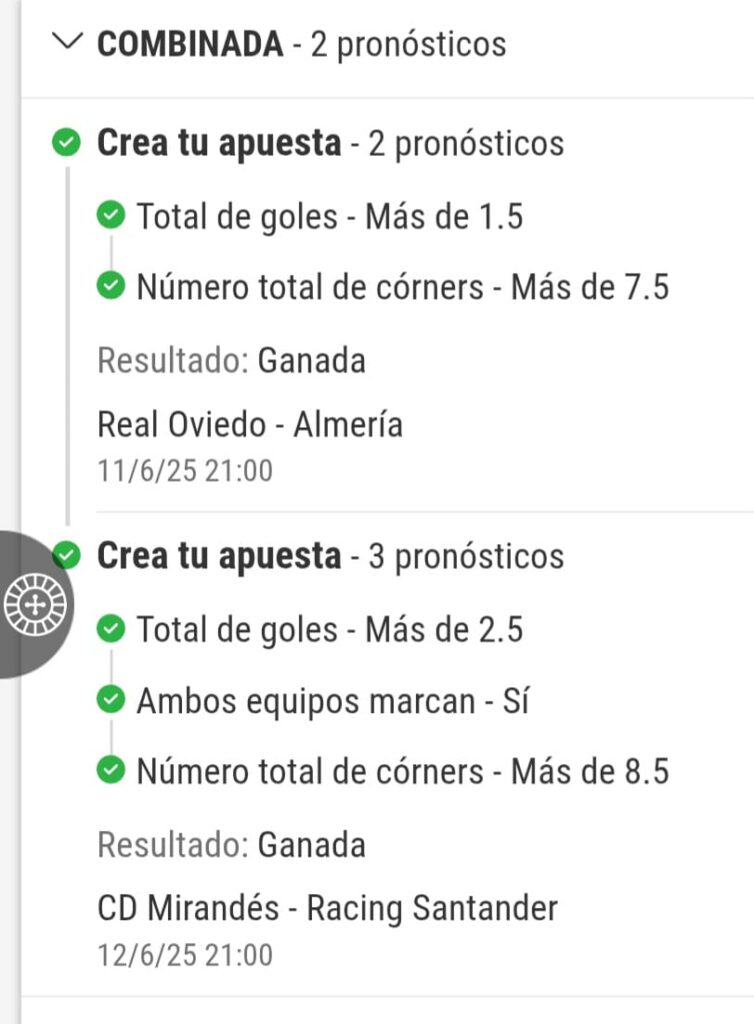Select check icon for Más de 1.5 goals
Image resolution: width=754 pixels, height=1024 pixels.
click(x=111, y=215)
